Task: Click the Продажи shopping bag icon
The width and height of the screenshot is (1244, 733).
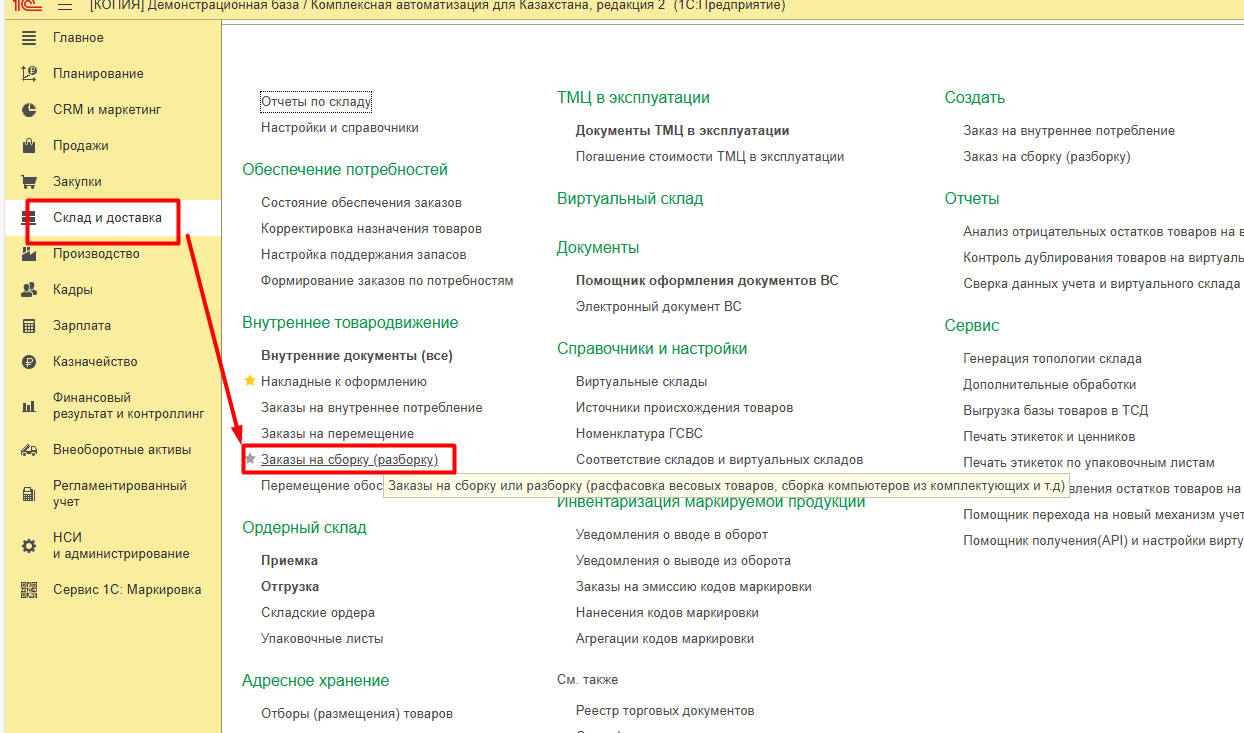Action: click(x=29, y=146)
